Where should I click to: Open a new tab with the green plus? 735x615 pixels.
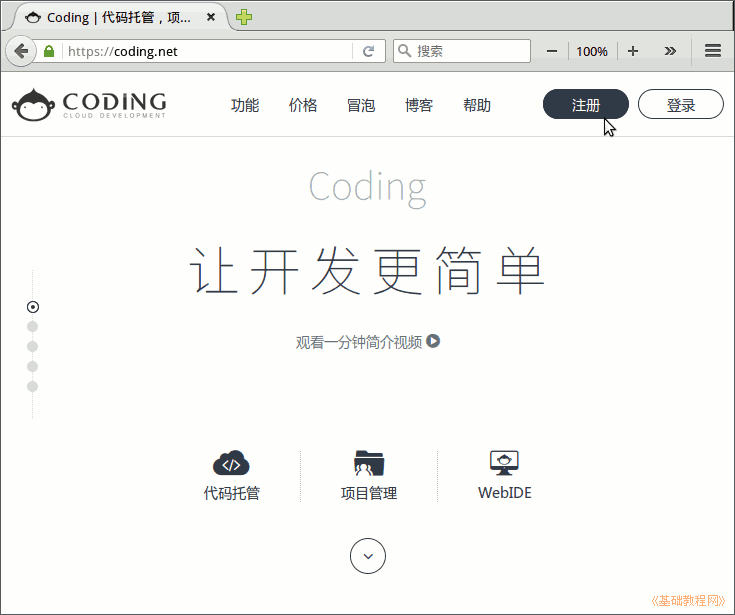244,17
